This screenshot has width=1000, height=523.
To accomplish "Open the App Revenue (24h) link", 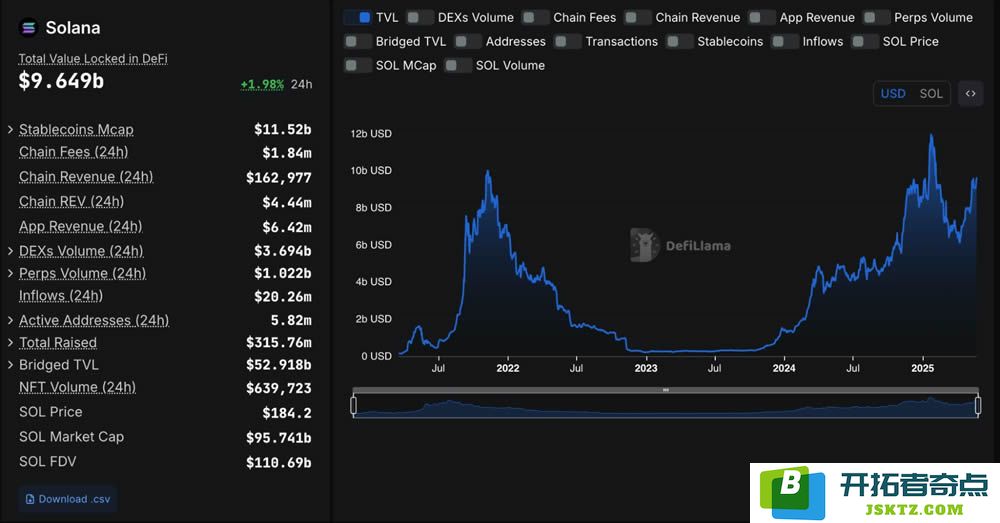I will [81, 226].
